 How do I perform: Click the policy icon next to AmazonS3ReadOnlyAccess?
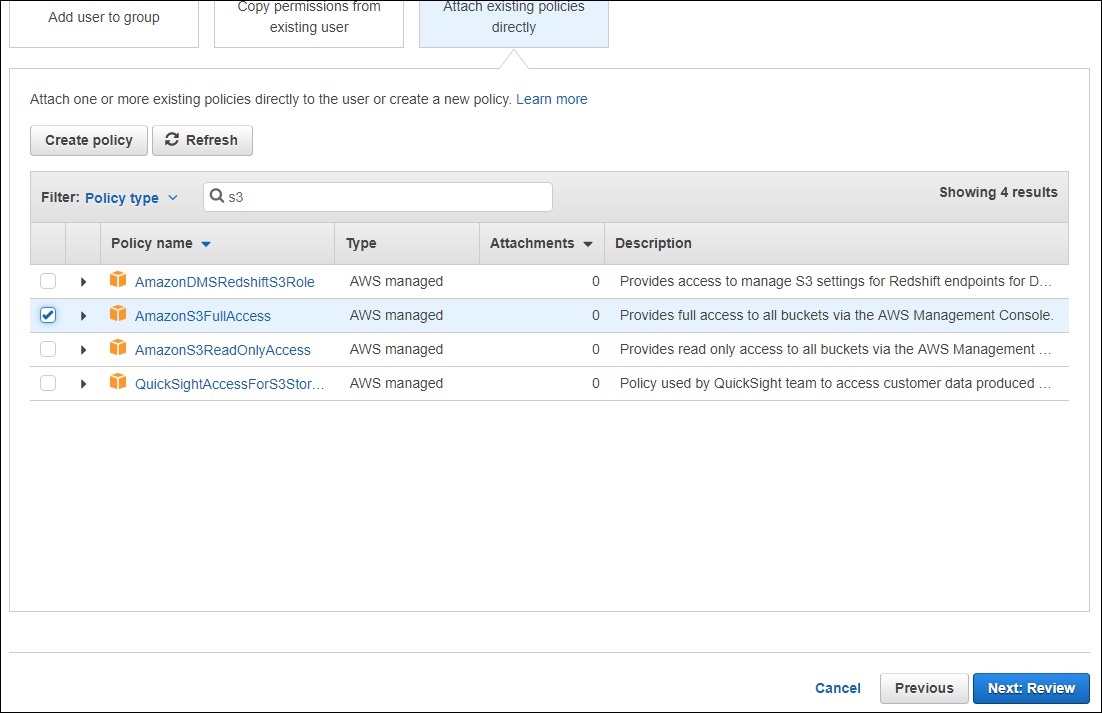(118, 349)
